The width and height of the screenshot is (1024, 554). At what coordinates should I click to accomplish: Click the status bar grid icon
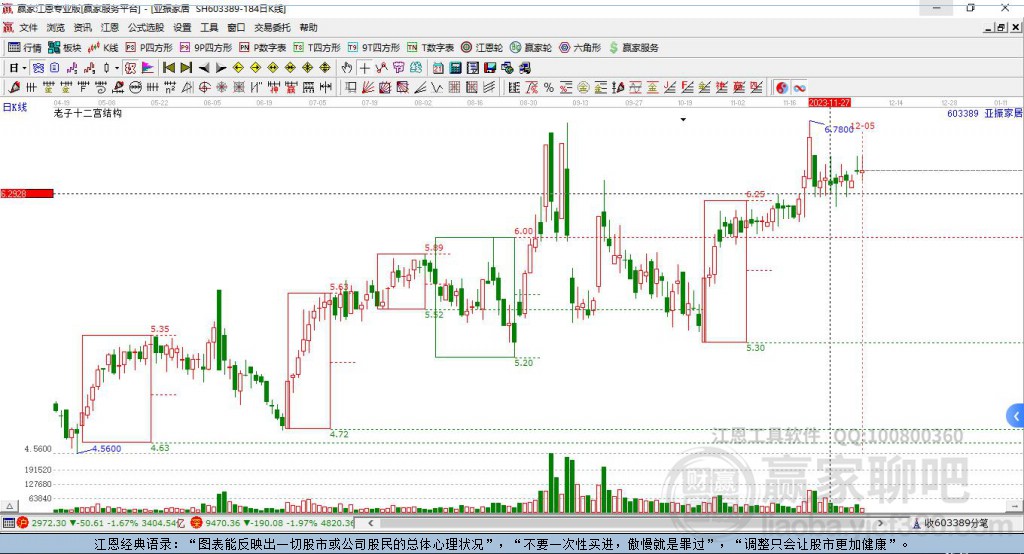coord(8,523)
